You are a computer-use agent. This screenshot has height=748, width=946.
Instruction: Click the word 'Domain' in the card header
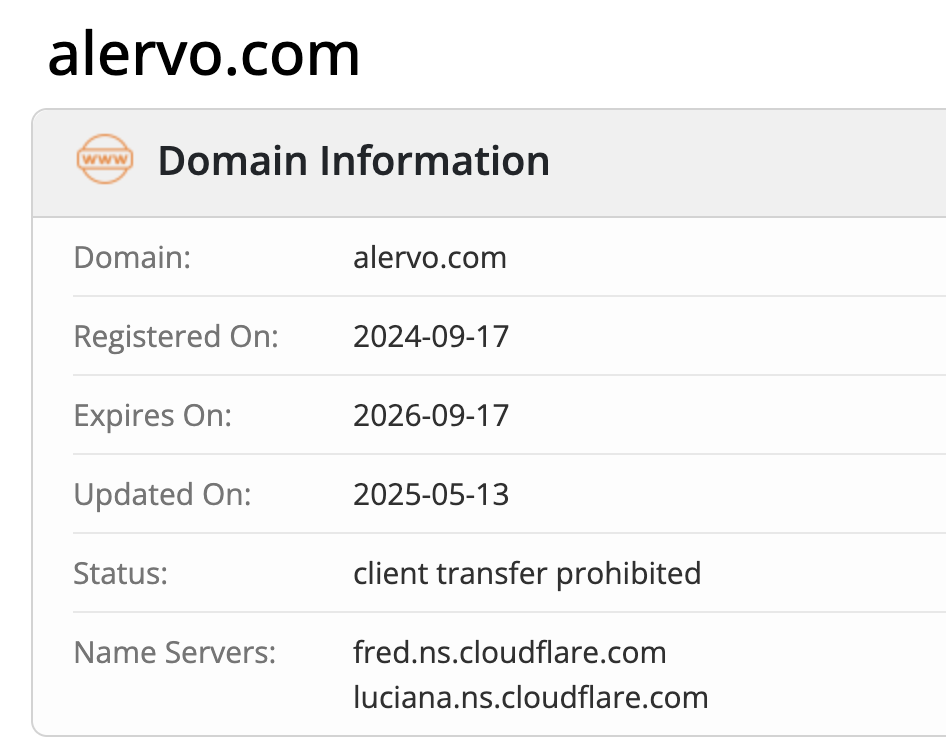(233, 160)
